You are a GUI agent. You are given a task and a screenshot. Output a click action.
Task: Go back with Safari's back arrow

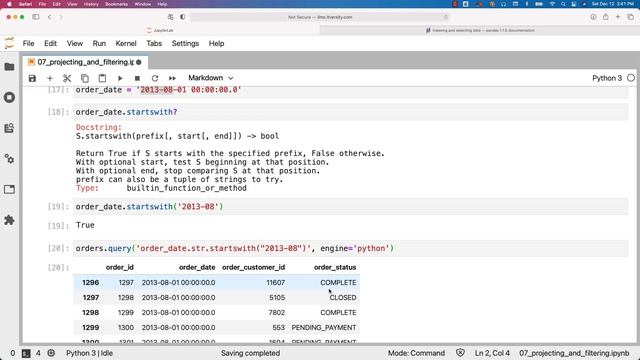[49, 17]
